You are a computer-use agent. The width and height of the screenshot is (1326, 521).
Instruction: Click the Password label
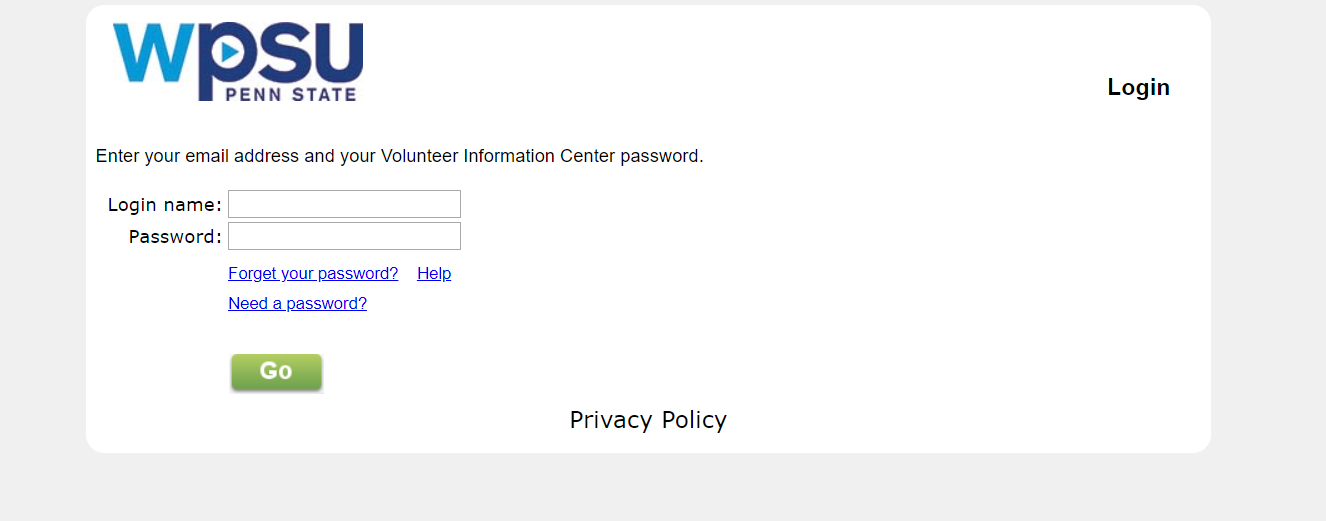coord(175,237)
